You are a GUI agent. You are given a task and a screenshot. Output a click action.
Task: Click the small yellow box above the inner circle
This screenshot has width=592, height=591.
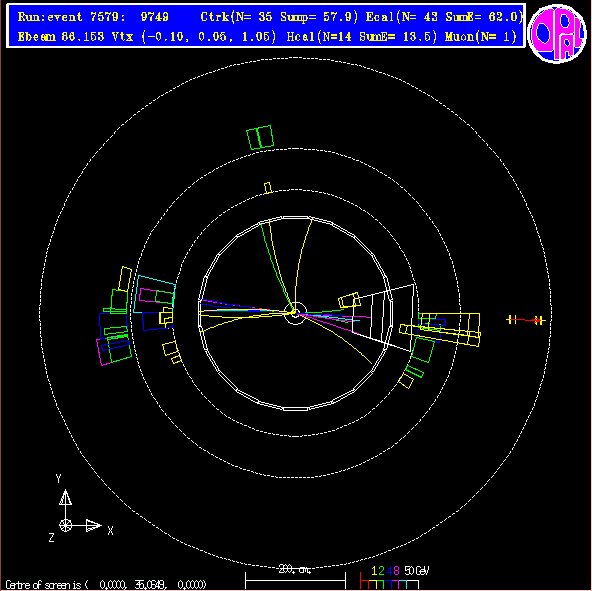268,188
